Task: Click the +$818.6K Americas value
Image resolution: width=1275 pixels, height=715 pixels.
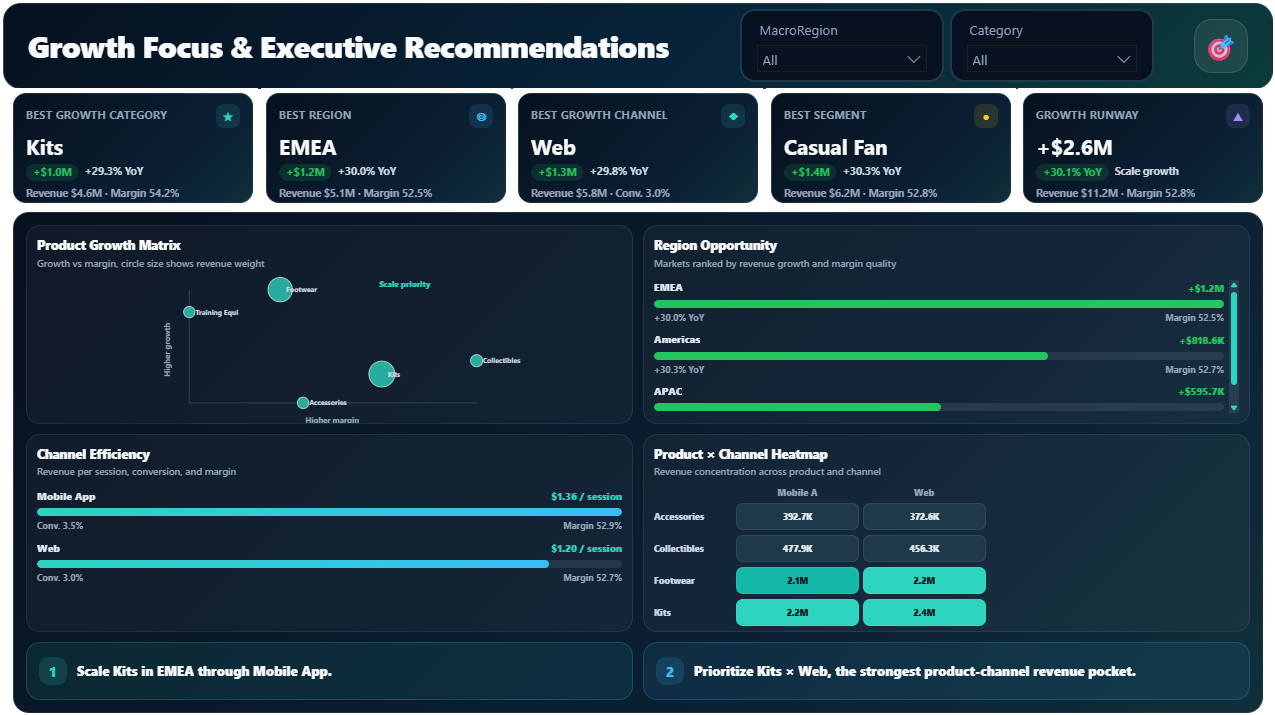Action: (1201, 340)
